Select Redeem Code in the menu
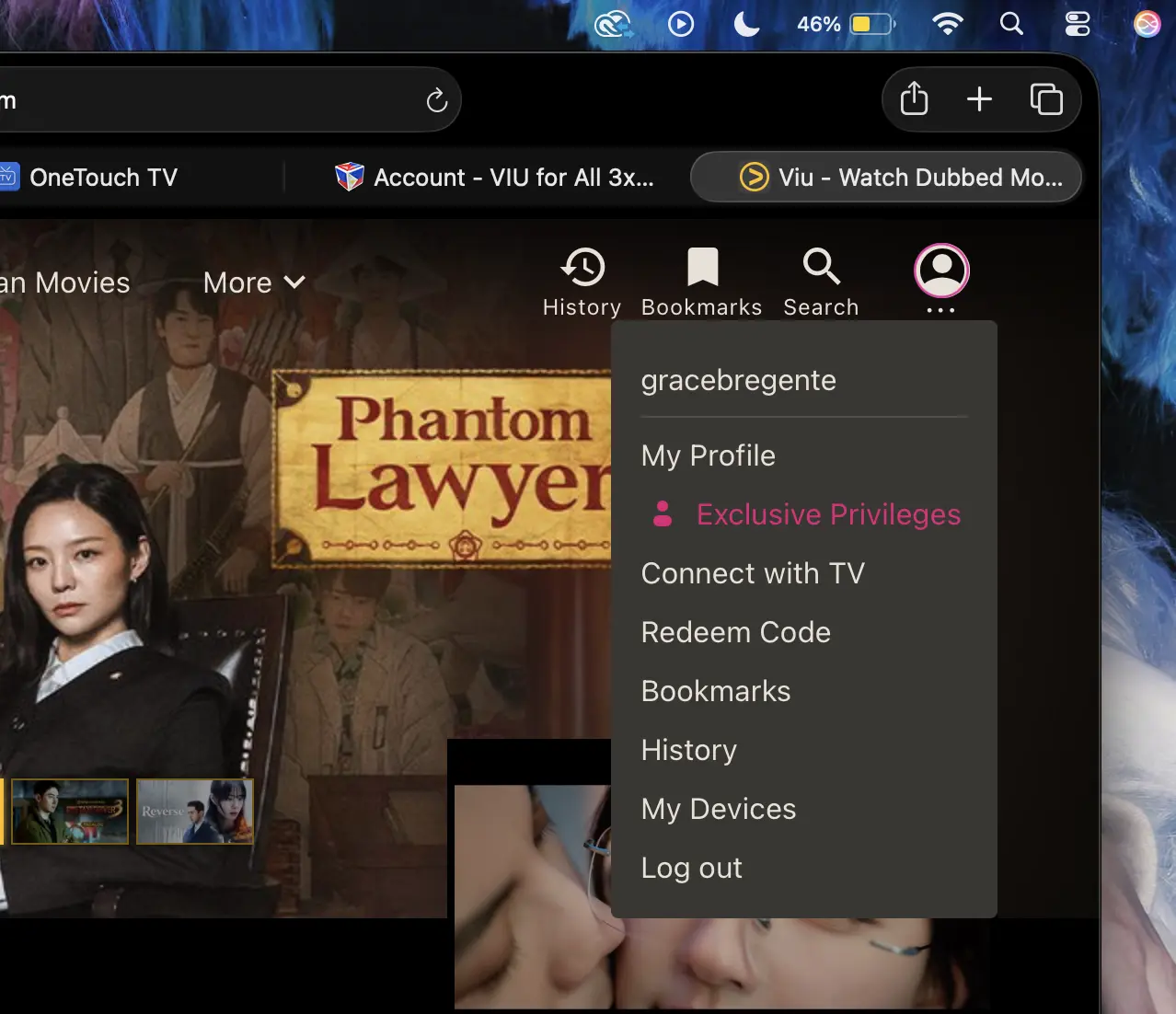Screen dimensions: 1176x1014 coord(736,632)
